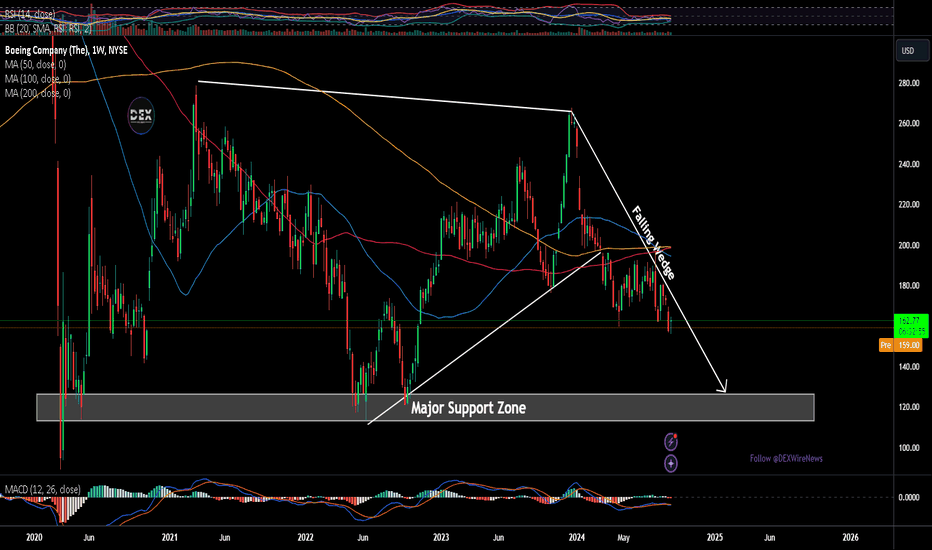Click the 2020 label on time axis
Screen dimensions: 932x550
coord(34,538)
